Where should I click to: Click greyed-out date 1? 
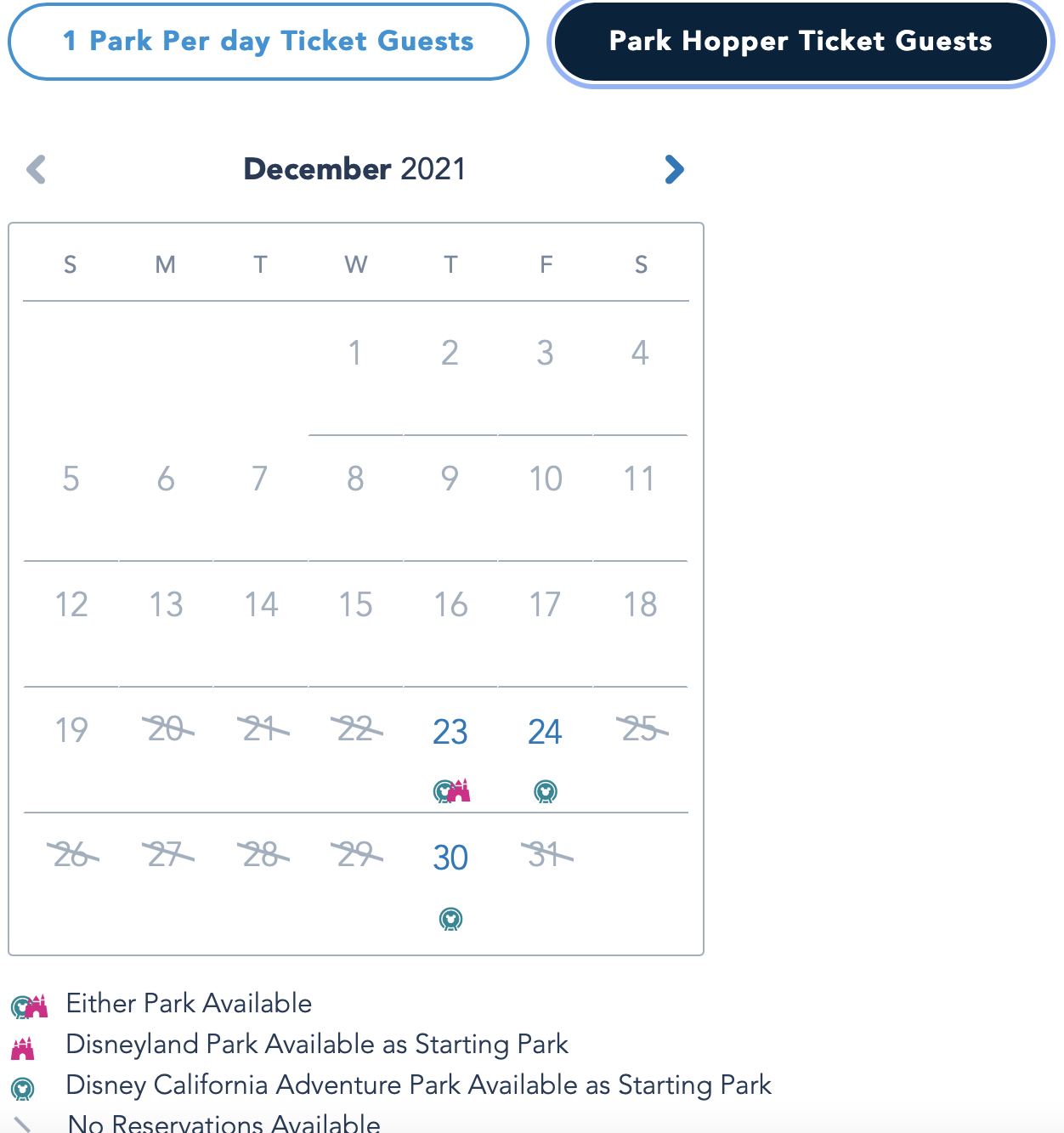[355, 353]
